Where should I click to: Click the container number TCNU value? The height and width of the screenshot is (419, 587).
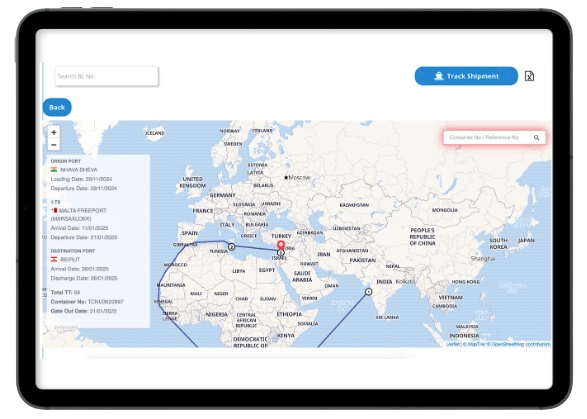point(106,301)
